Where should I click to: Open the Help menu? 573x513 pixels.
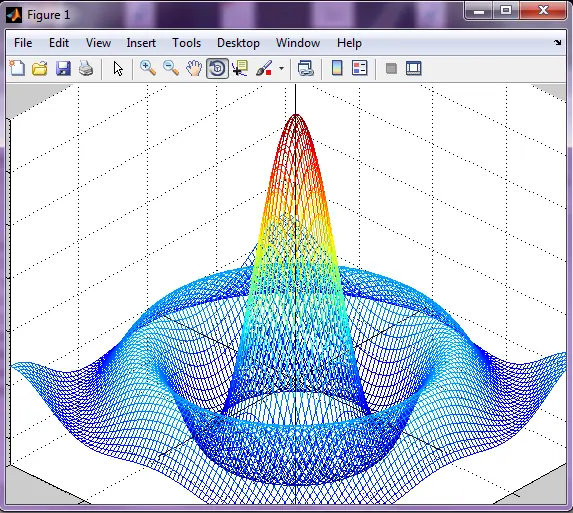(349, 43)
